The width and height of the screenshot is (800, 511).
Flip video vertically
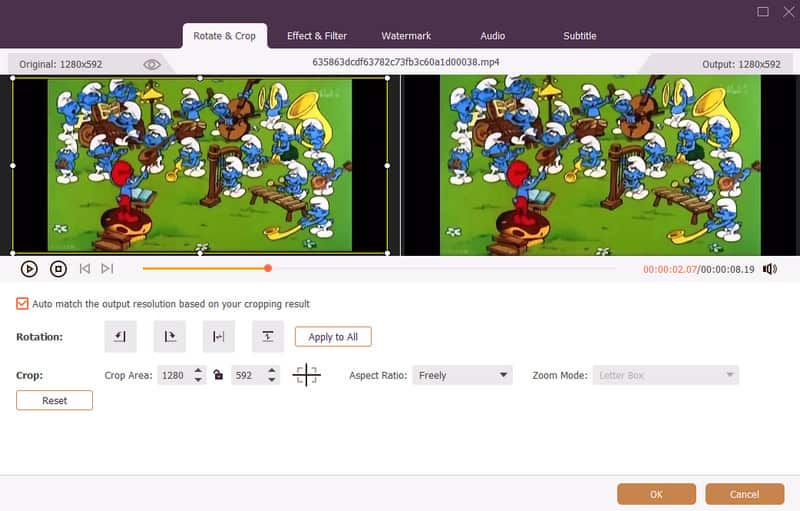point(267,337)
